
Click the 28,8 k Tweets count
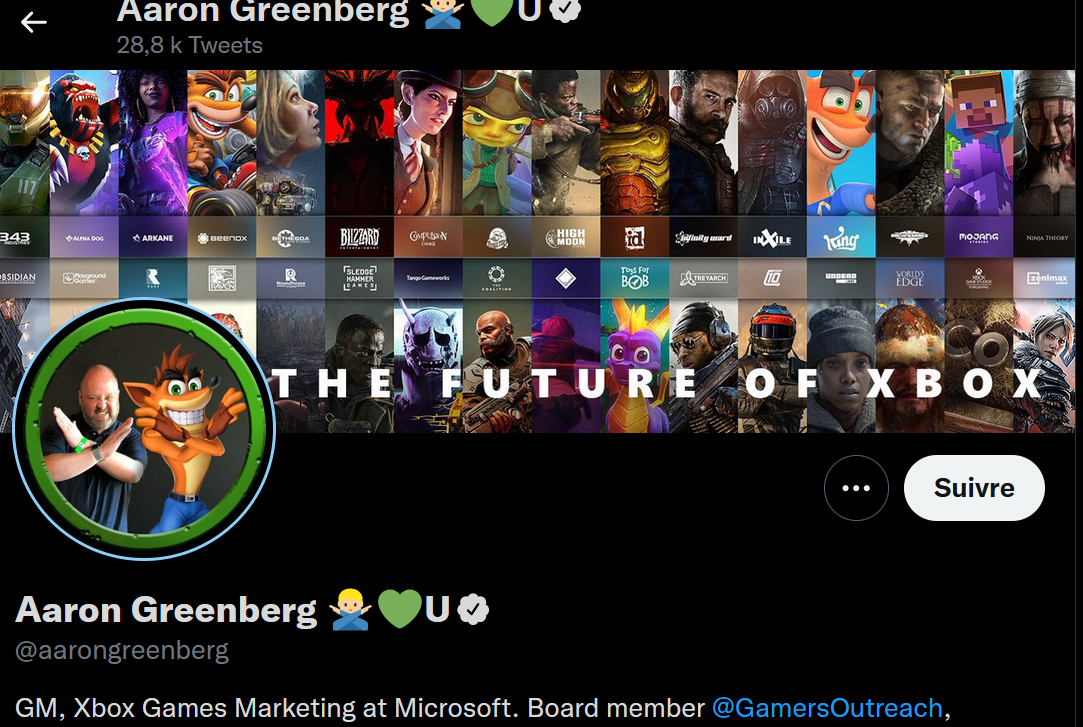[189, 45]
